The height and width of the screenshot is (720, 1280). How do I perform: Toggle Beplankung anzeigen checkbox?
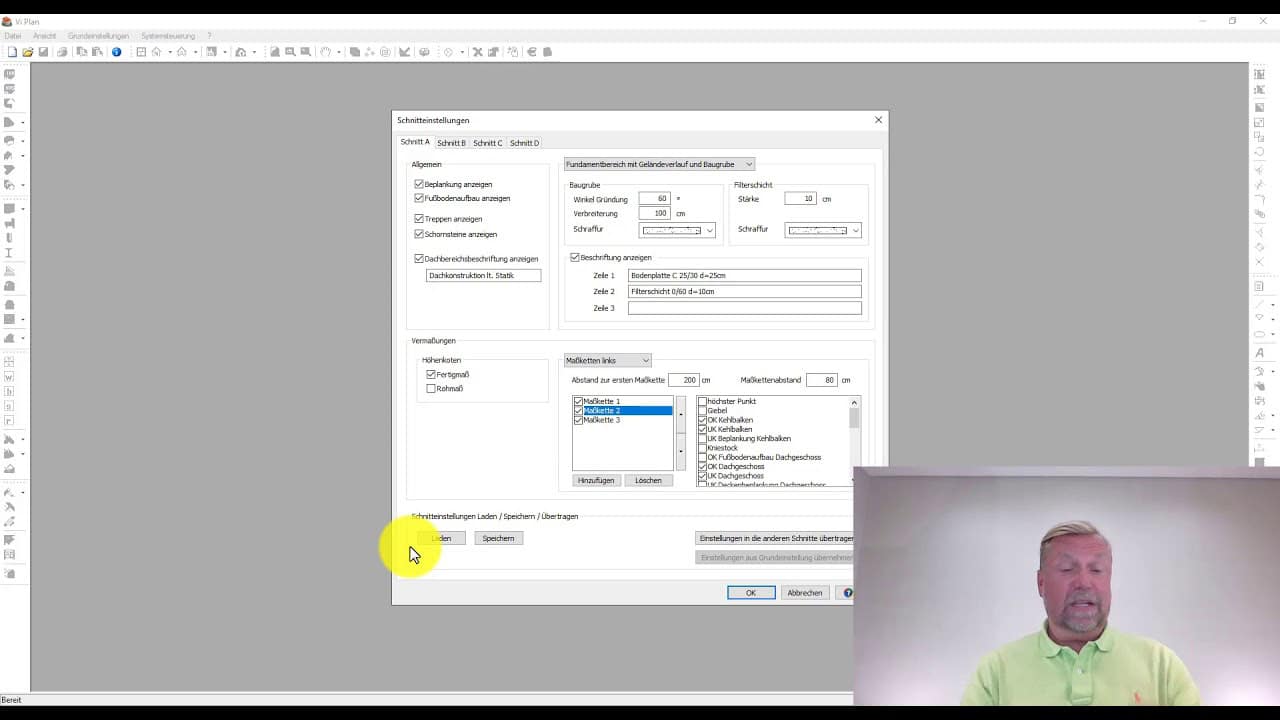click(419, 184)
